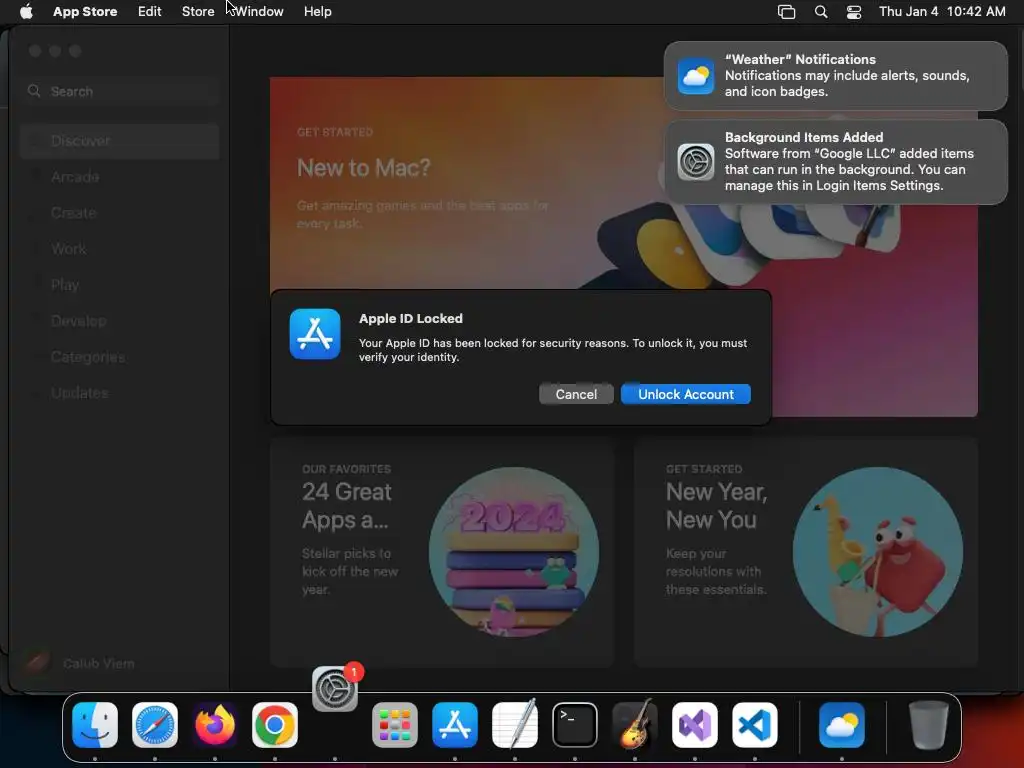Open Spotlight search in the menu bar
Screen dimensions: 1024x768
[821, 12]
